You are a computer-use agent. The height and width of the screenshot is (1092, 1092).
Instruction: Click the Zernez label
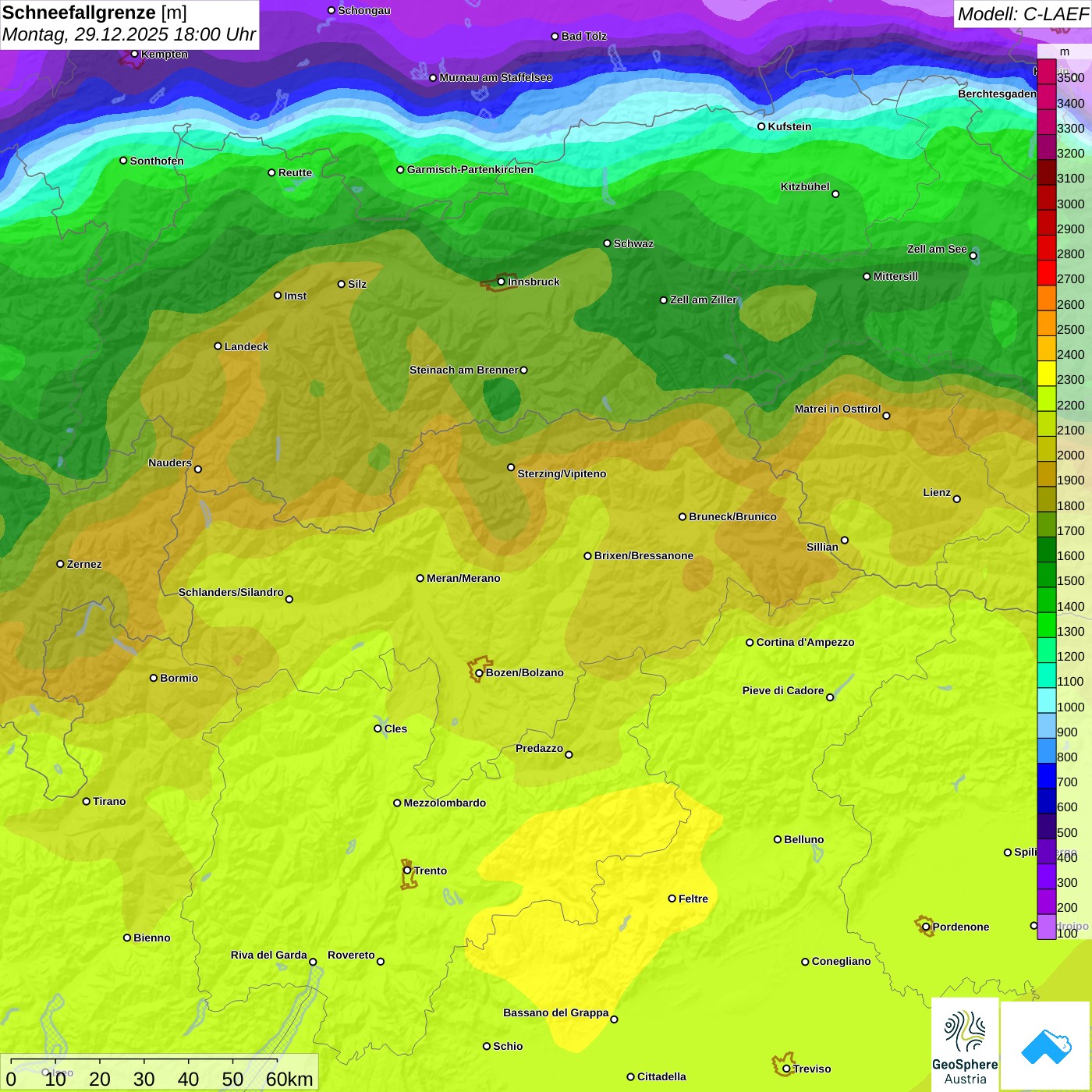84,564
